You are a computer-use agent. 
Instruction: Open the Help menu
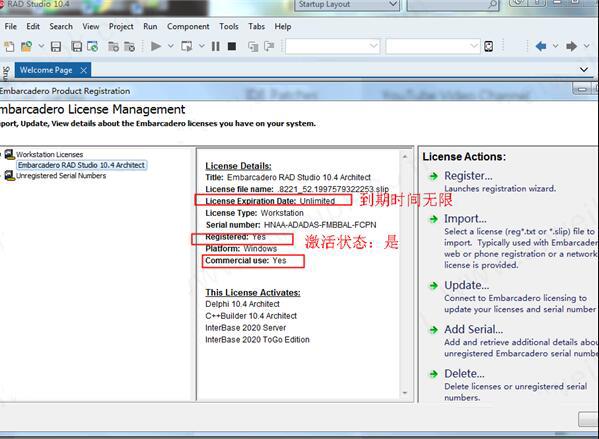pos(283,26)
